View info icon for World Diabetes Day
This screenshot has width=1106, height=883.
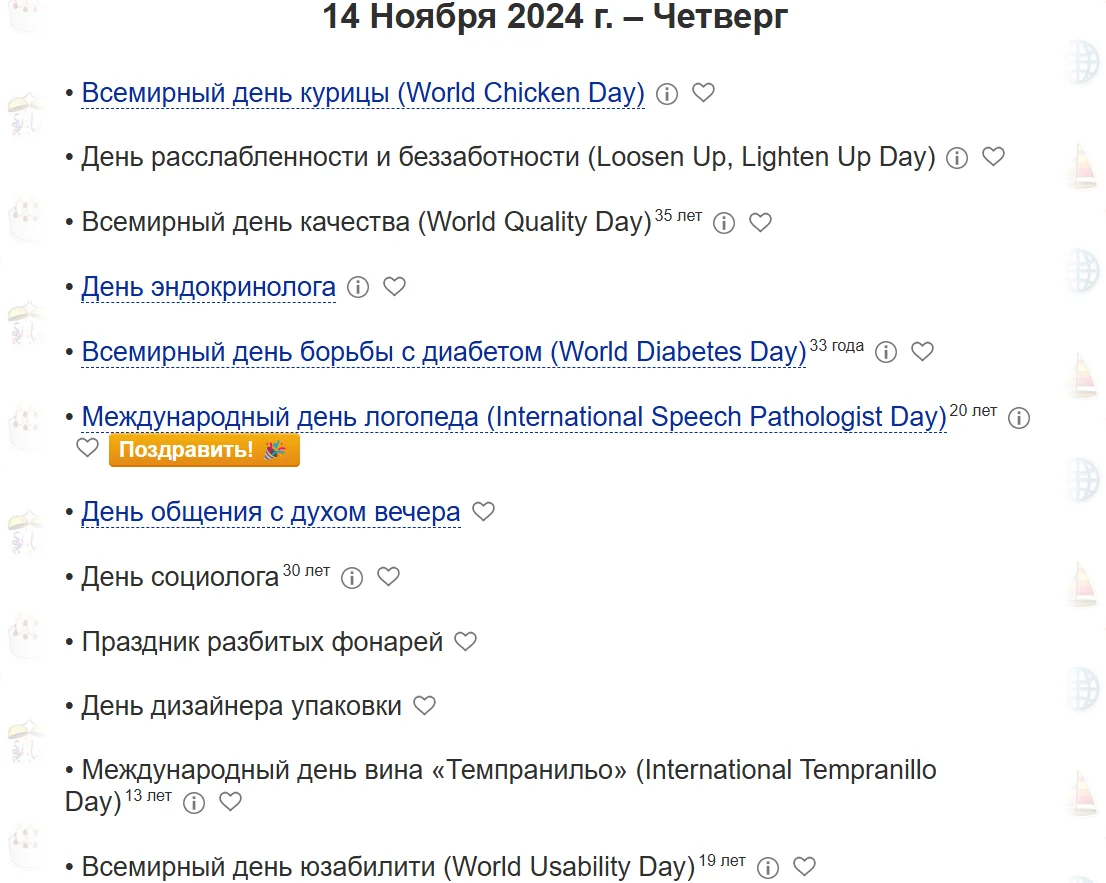tap(886, 352)
